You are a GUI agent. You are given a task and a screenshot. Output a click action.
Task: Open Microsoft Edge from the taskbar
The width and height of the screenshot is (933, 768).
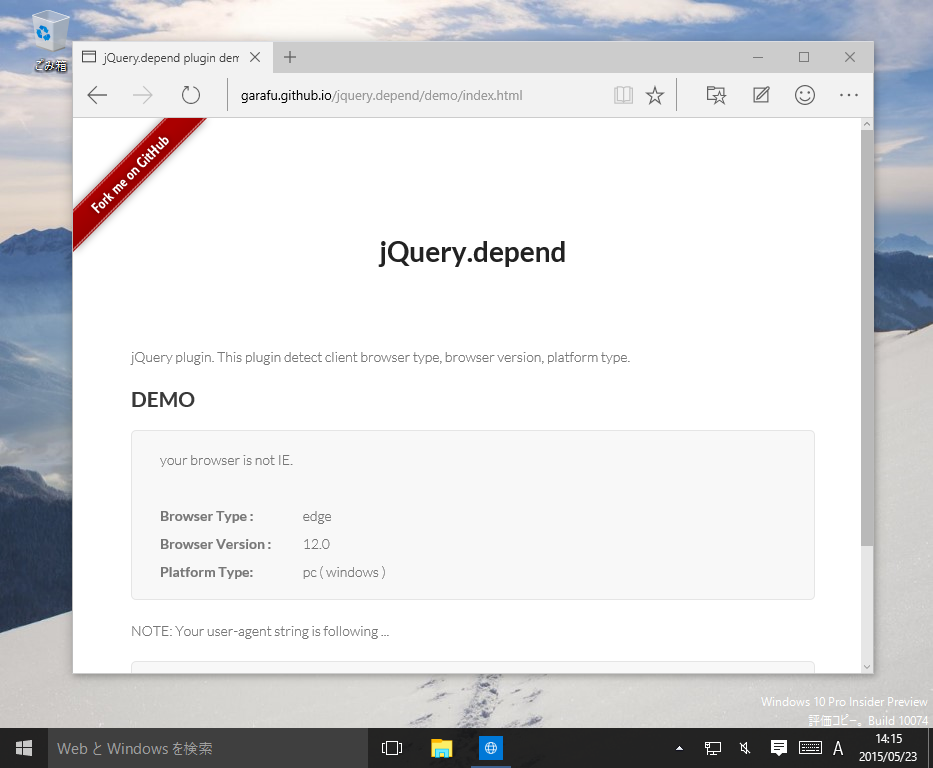[x=490, y=748]
